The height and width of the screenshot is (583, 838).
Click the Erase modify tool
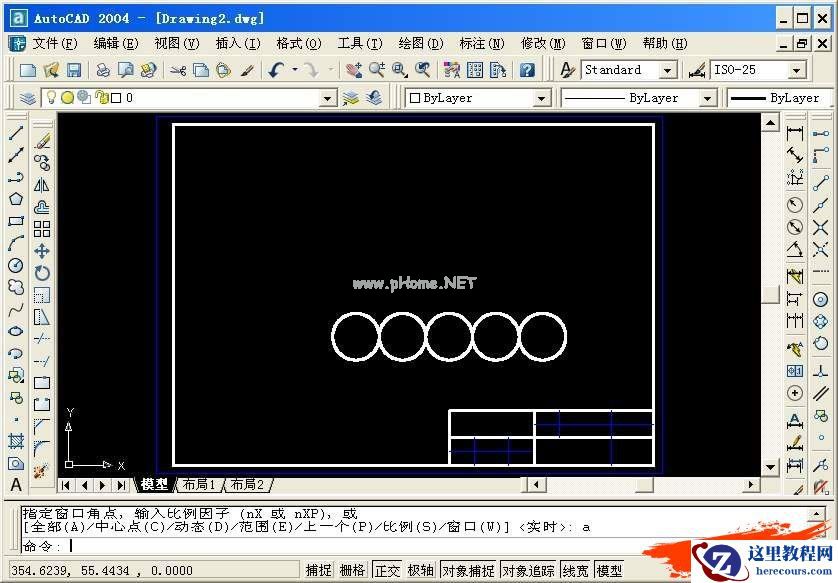coord(42,141)
